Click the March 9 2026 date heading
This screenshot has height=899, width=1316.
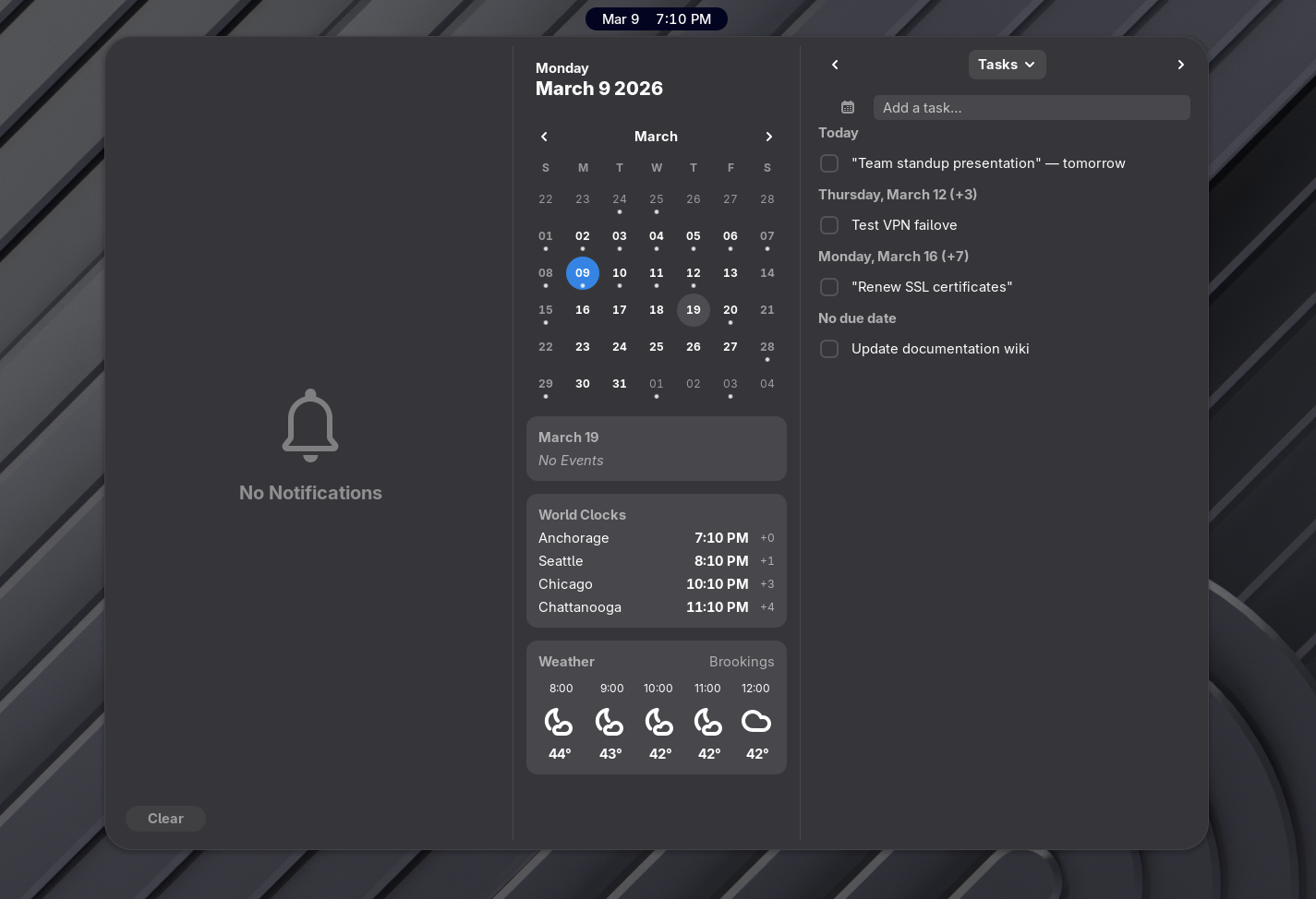[599, 89]
